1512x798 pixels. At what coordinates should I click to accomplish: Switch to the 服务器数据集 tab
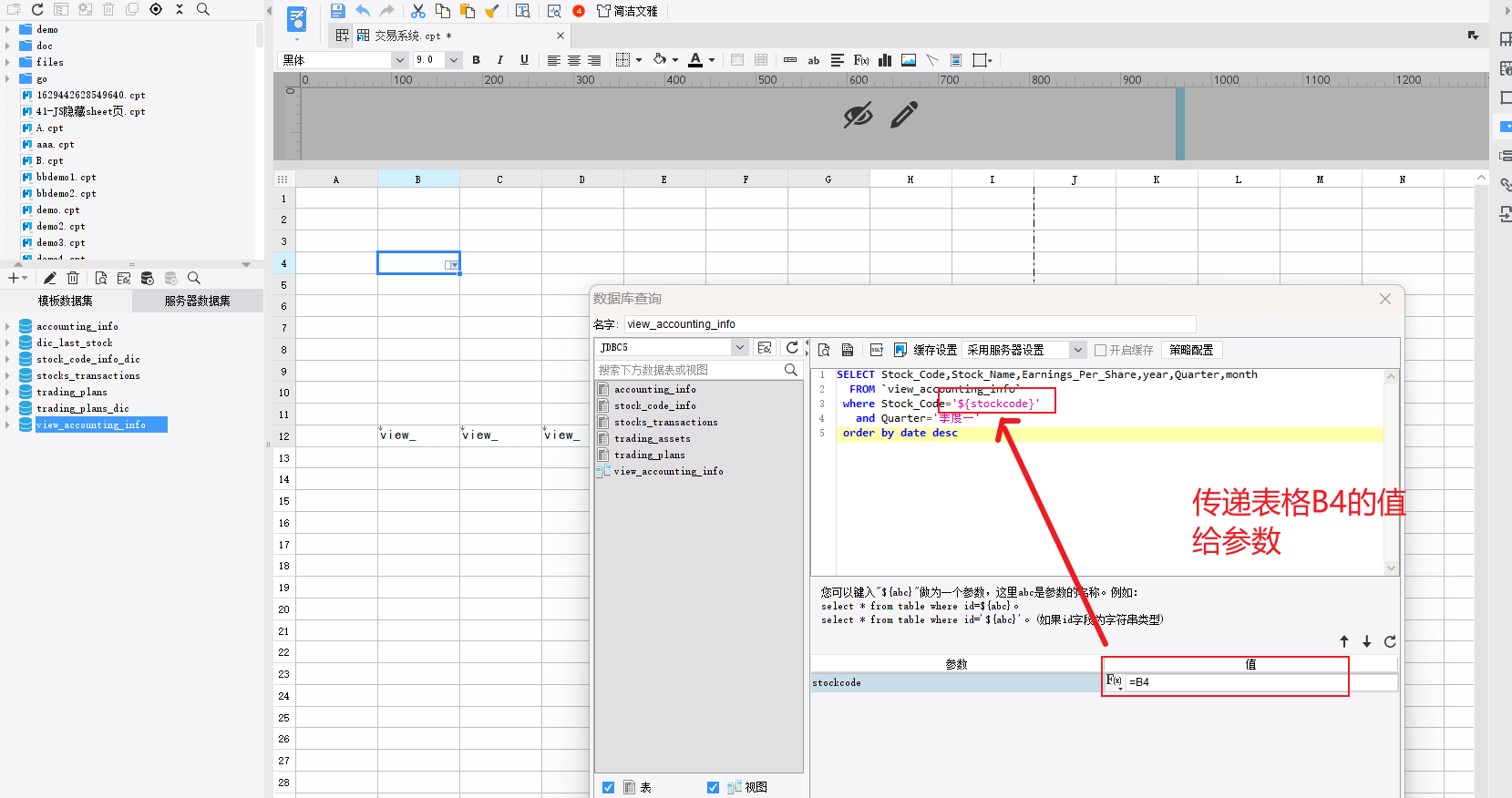(198, 301)
